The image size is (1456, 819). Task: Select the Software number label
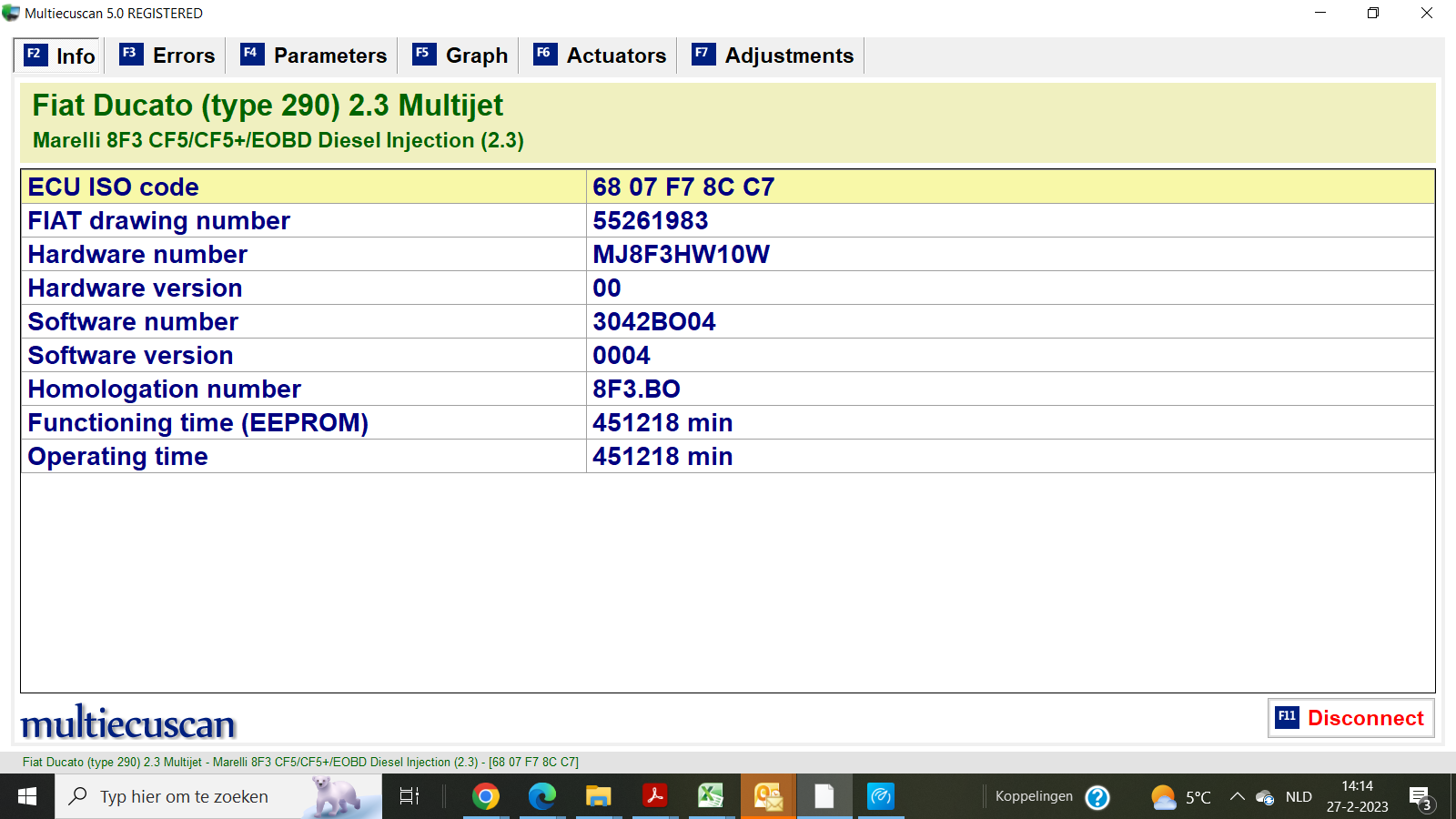(x=133, y=321)
